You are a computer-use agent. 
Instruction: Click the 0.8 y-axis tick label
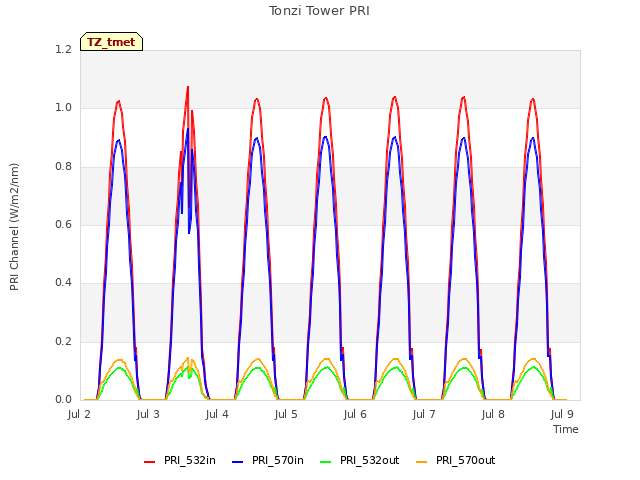tap(64, 167)
